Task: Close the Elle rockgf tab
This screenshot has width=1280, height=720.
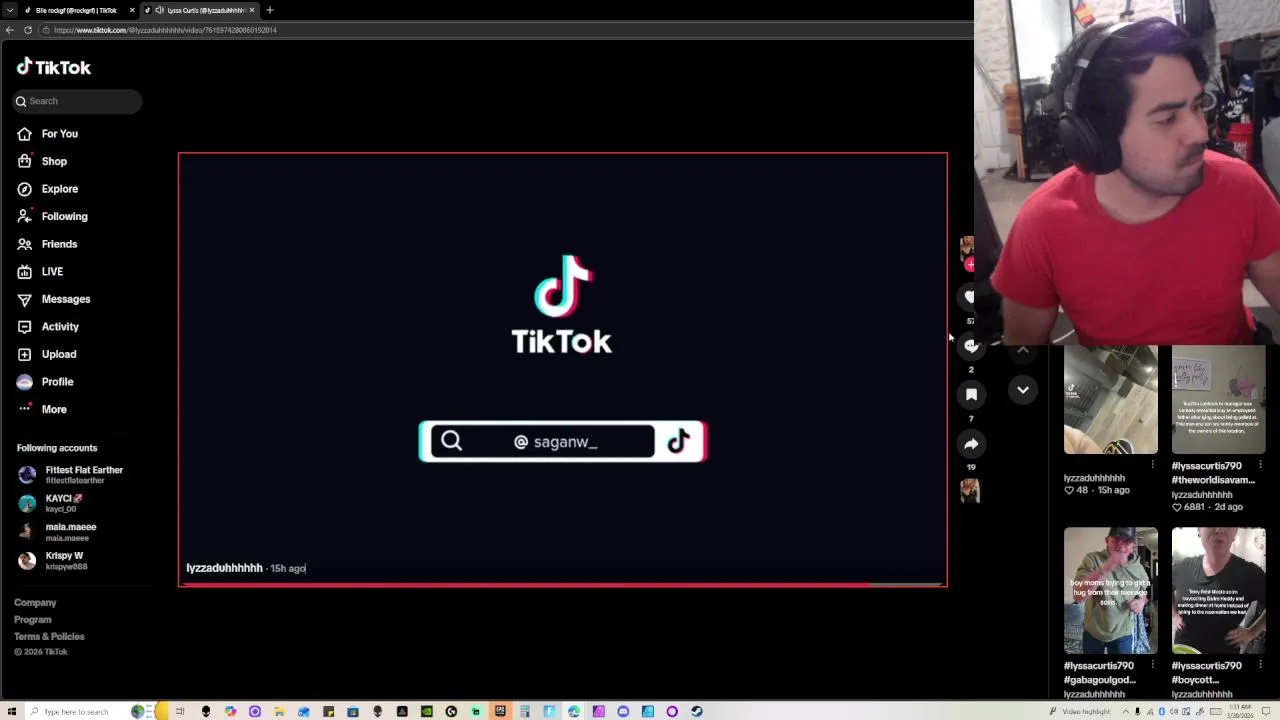Action: [131, 10]
